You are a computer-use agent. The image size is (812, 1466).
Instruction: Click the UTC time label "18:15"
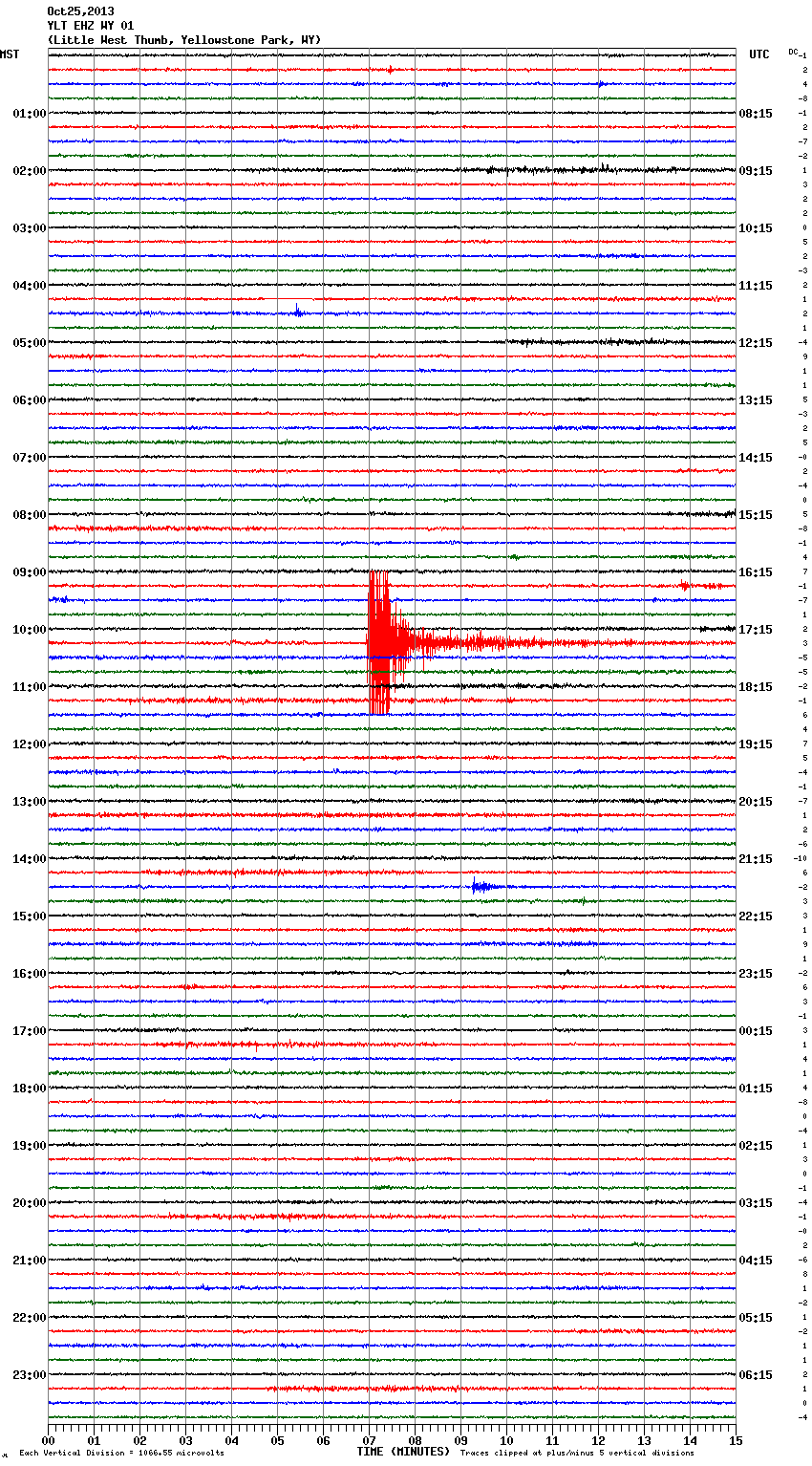point(756,687)
